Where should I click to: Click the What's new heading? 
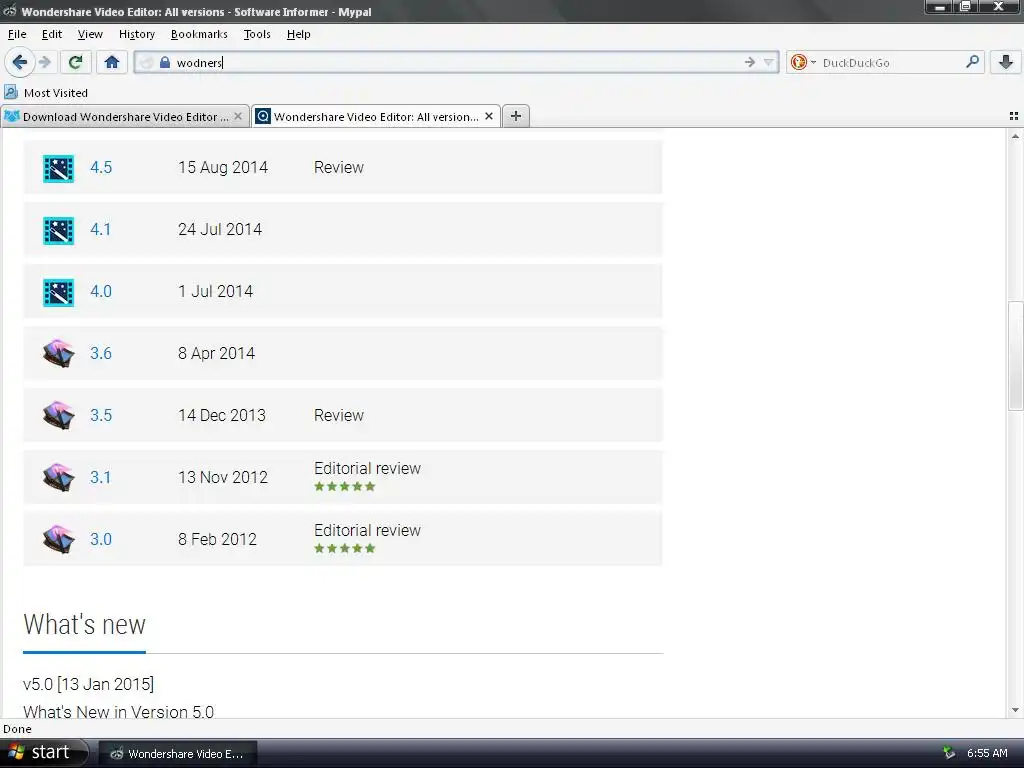point(84,624)
